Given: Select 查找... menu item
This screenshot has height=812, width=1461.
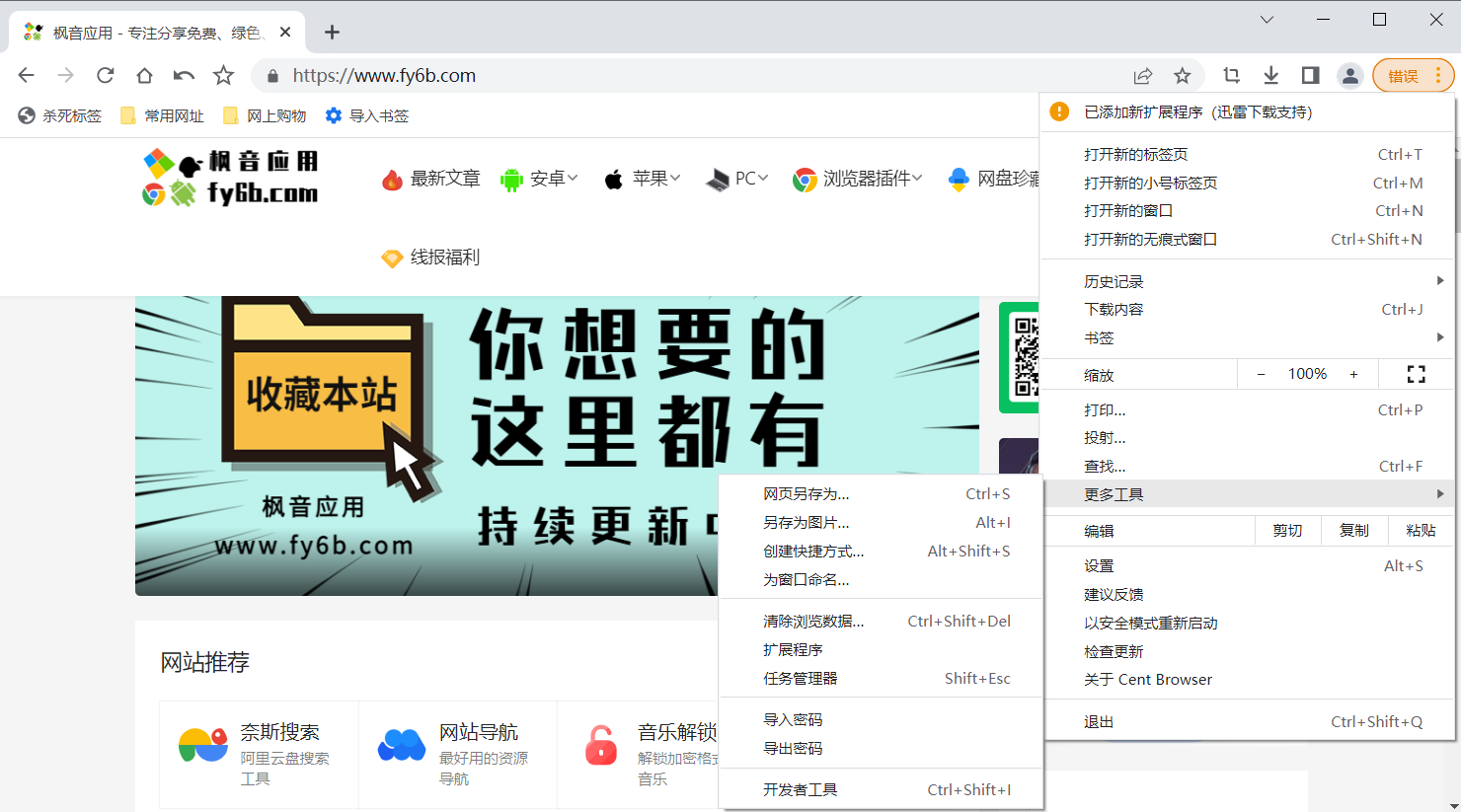Looking at the screenshot, I should tap(1248, 466).
